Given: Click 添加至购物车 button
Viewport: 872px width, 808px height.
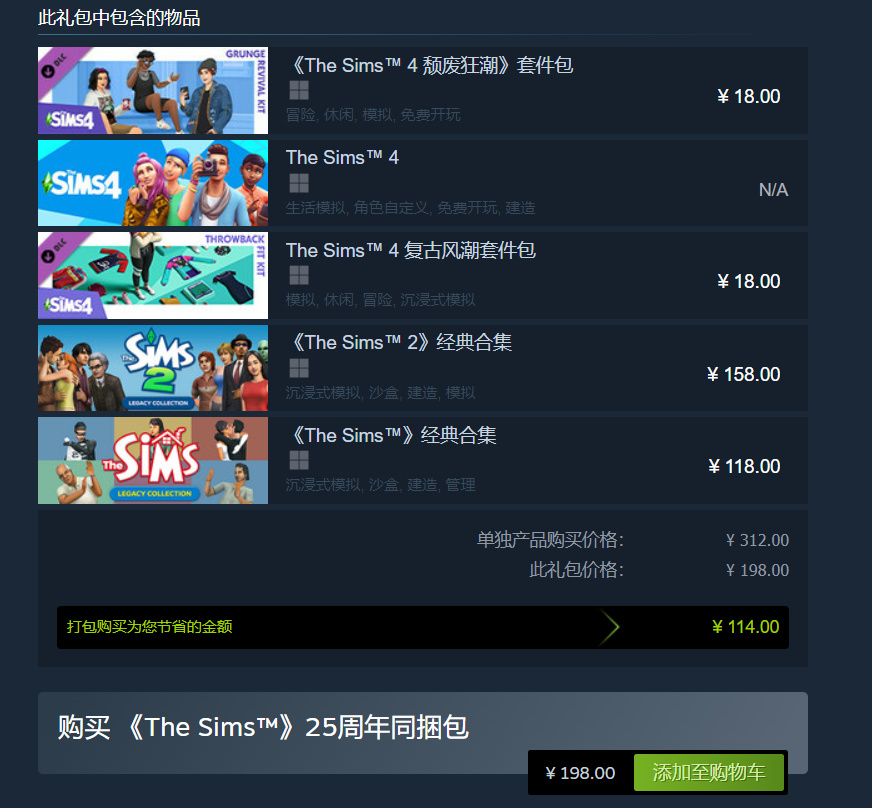Looking at the screenshot, I should [708, 772].
